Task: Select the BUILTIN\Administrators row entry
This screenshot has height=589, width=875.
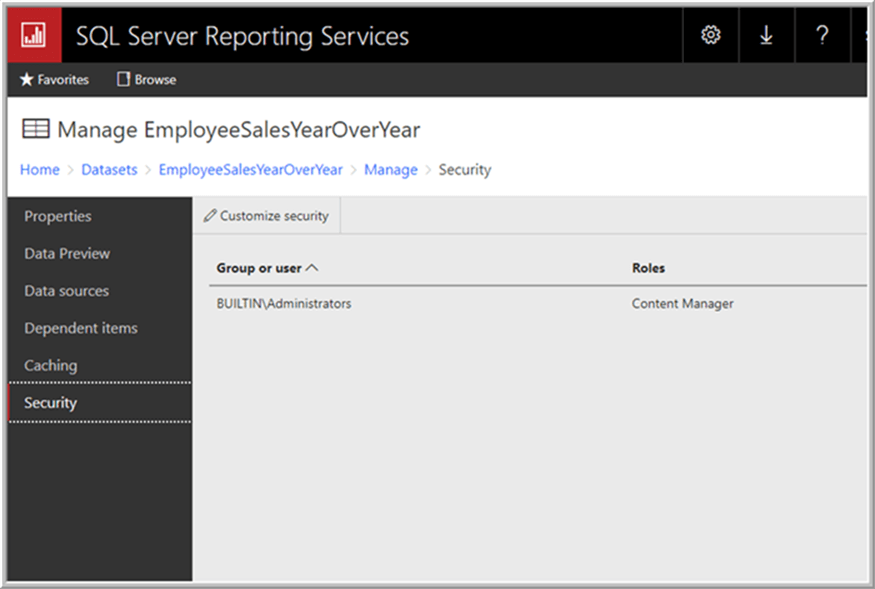Action: click(284, 304)
